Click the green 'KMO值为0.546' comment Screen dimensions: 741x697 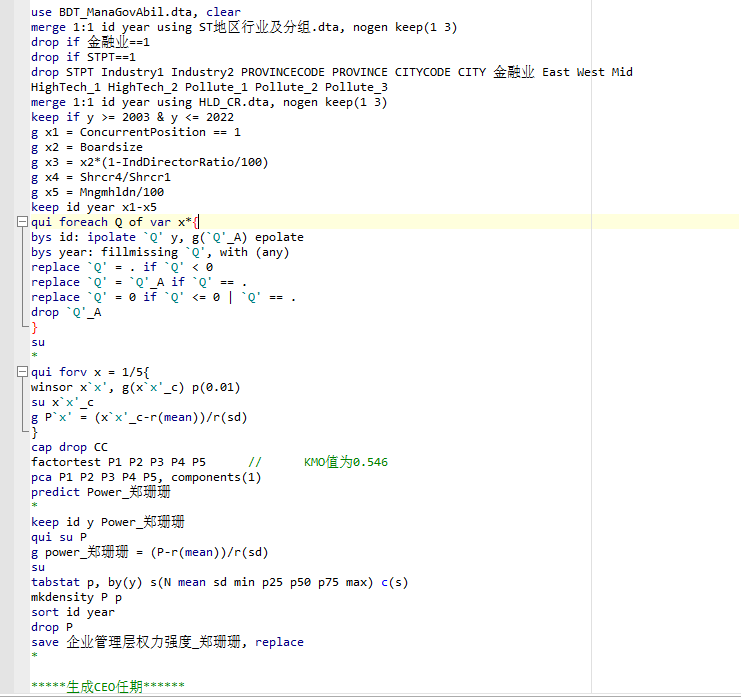[x=345, y=462]
